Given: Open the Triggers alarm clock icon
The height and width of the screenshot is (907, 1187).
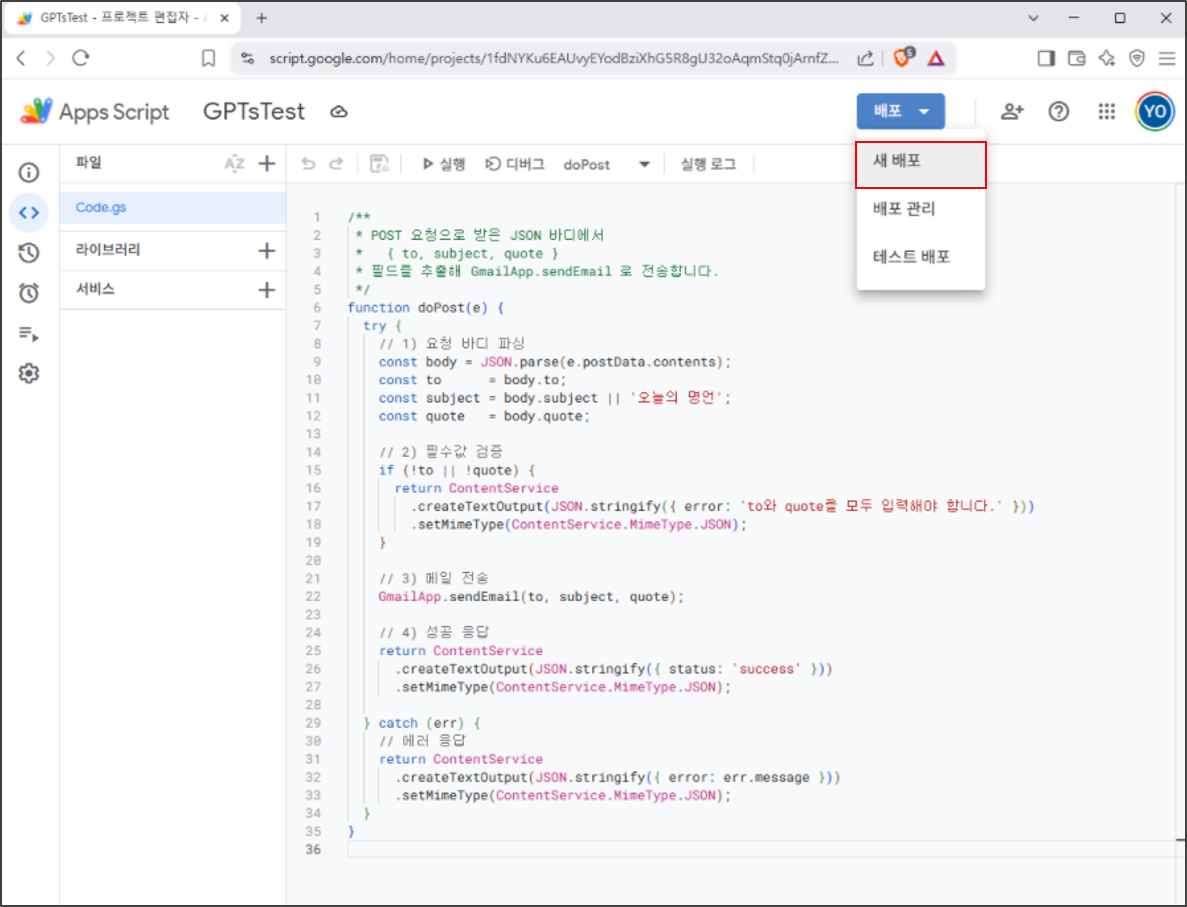Looking at the screenshot, I should pyautogui.click(x=29, y=293).
